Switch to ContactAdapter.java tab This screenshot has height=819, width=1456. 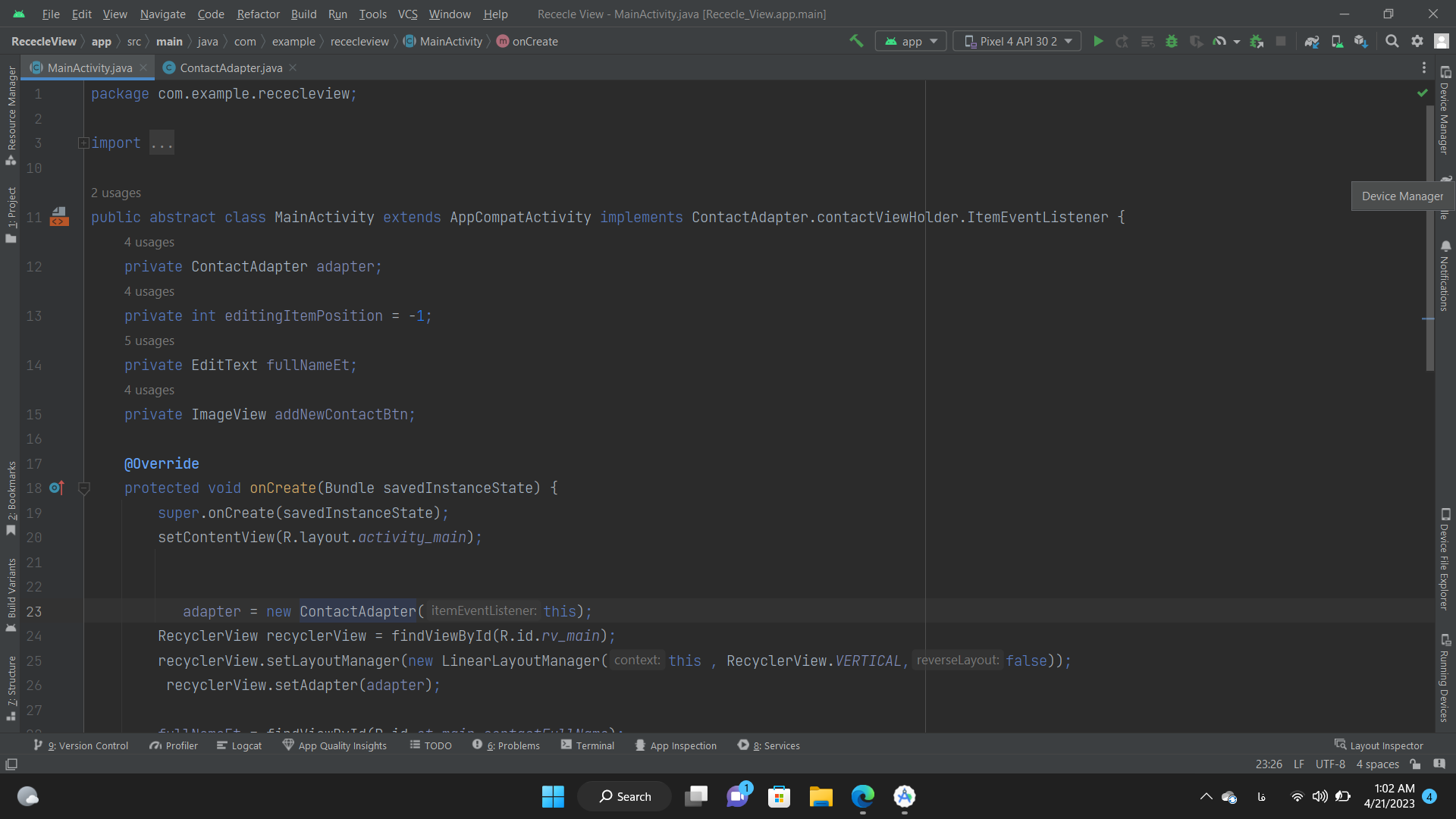(x=231, y=67)
